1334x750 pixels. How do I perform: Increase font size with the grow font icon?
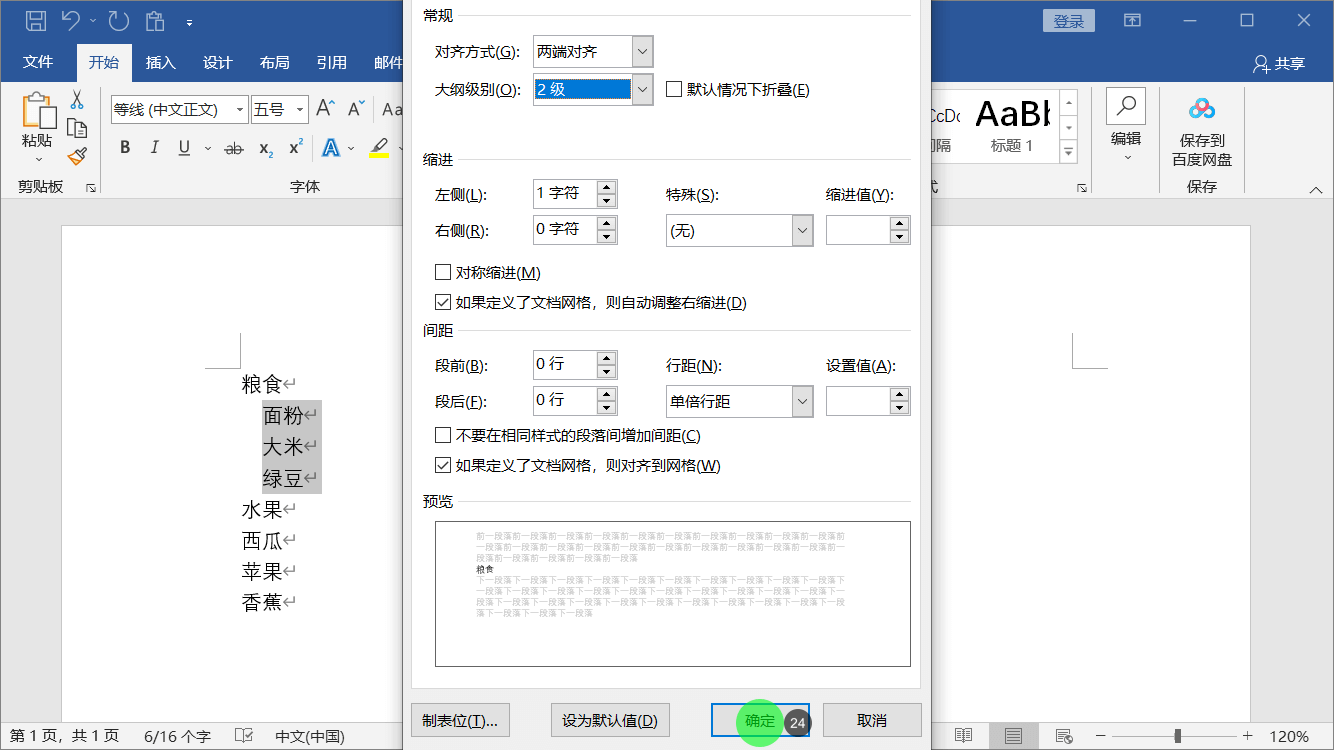(x=325, y=109)
